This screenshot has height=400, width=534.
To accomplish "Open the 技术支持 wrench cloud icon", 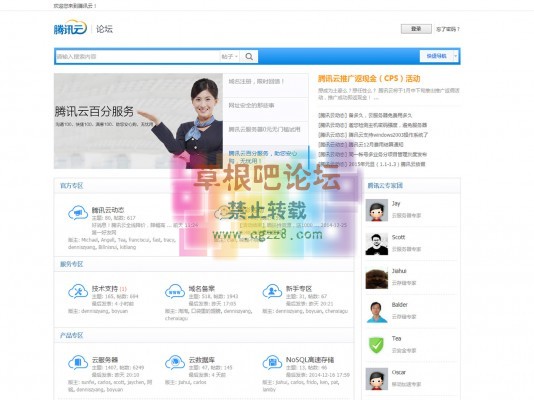I will (x=78, y=291).
